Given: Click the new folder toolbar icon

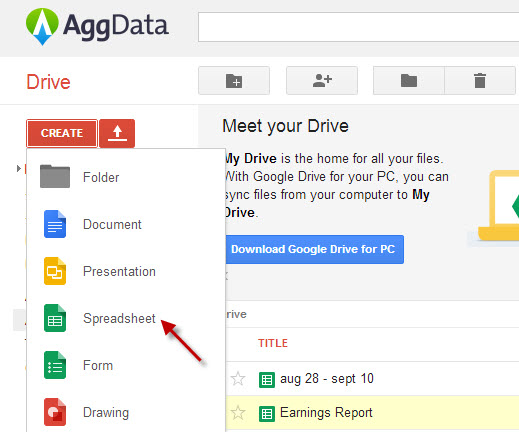Looking at the screenshot, I should click(x=234, y=81).
